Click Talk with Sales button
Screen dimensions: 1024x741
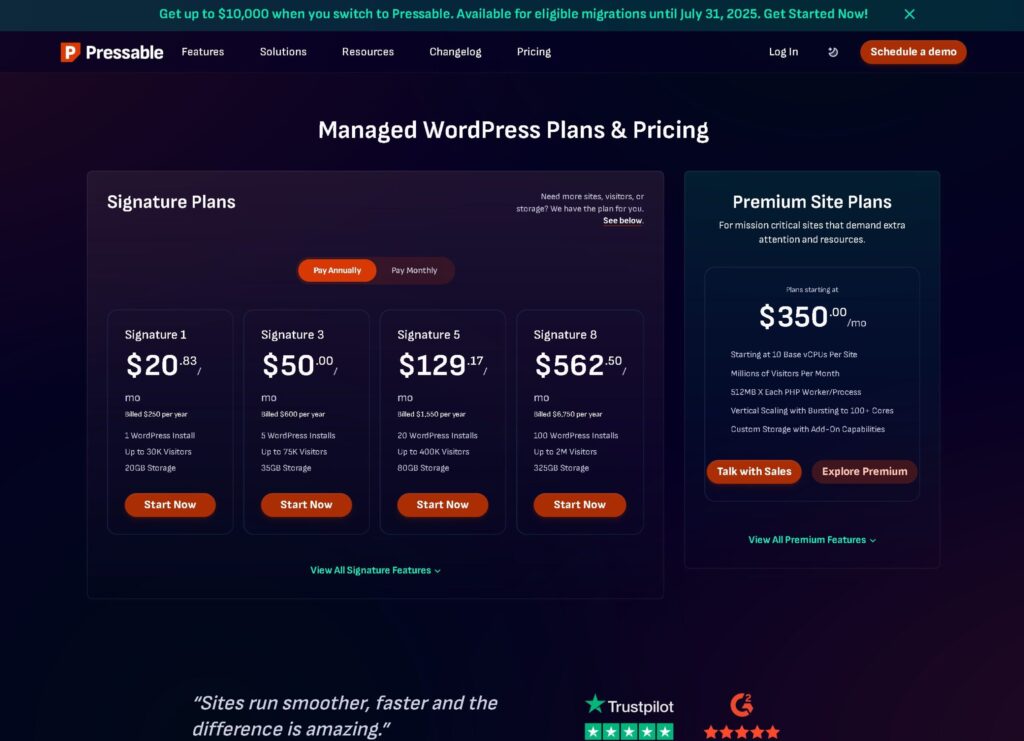[754, 471]
